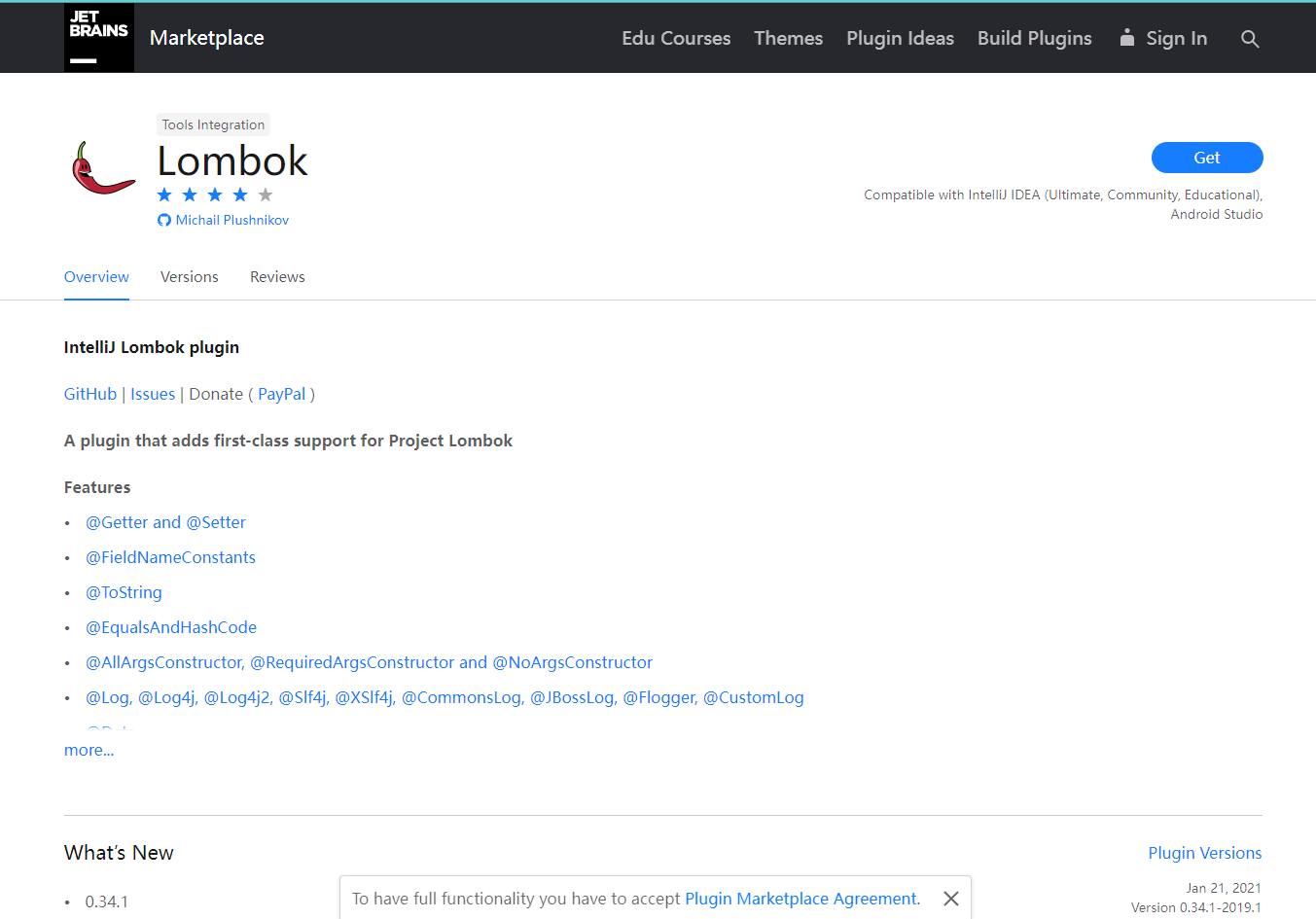Open the PayPal donate link
Screen dimensions: 1316x919
(x=281, y=394)
